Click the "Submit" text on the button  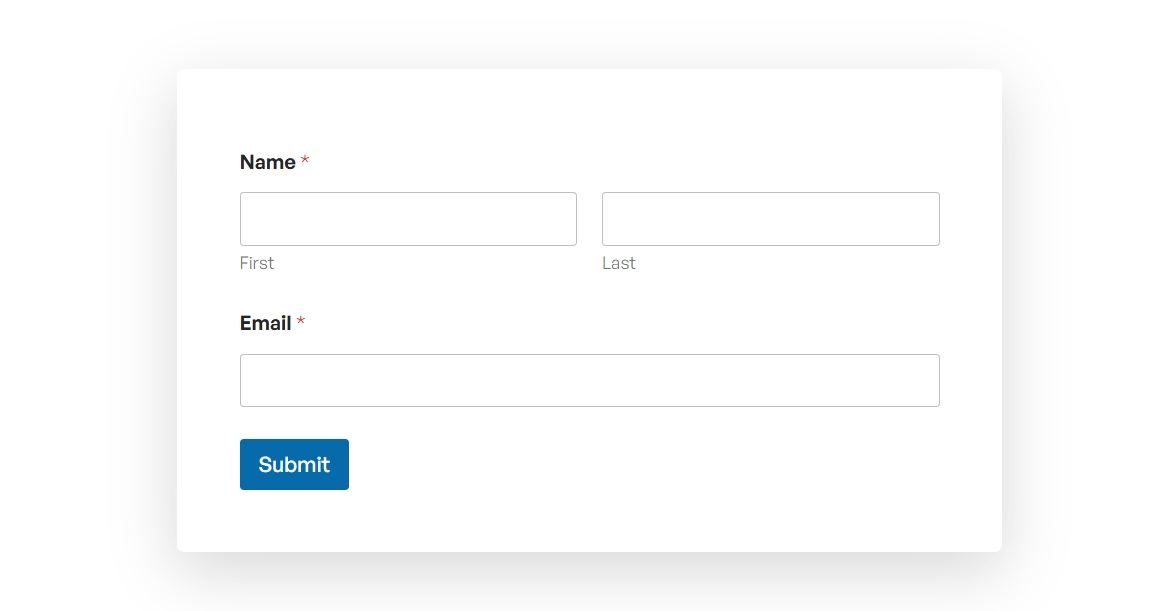[294, 464]
